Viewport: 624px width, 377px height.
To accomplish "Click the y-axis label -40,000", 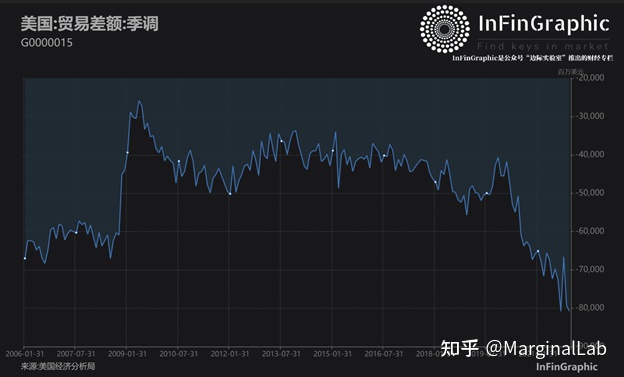I will (590, 154).
